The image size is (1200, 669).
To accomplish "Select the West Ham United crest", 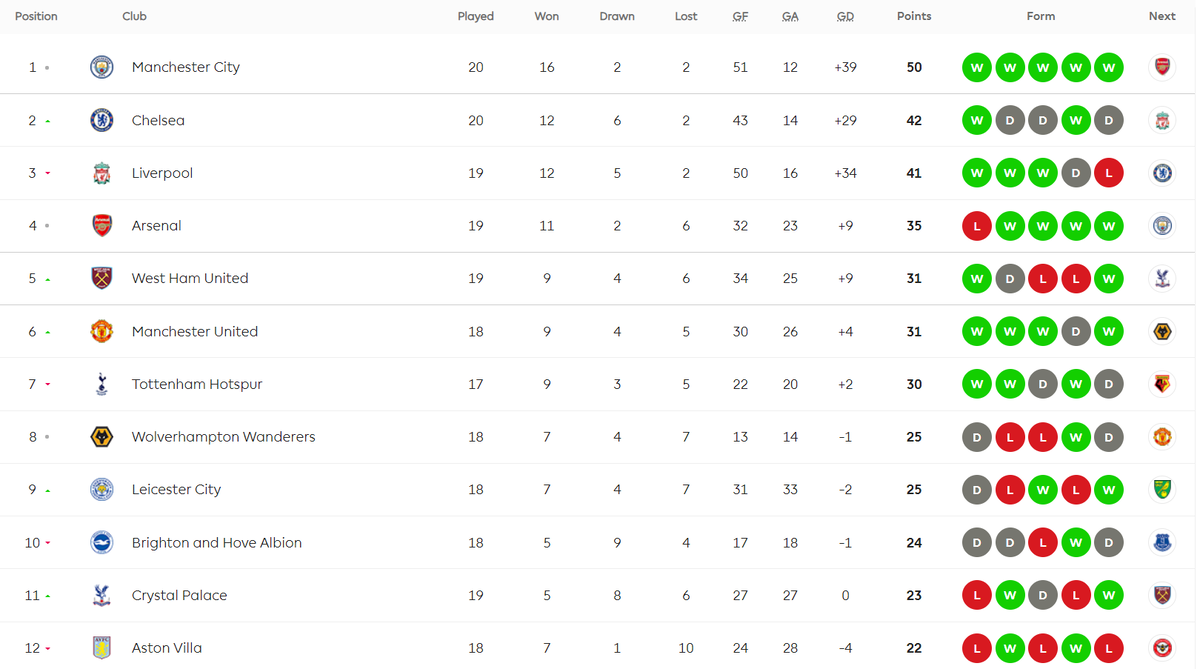I will coord(101,278).
